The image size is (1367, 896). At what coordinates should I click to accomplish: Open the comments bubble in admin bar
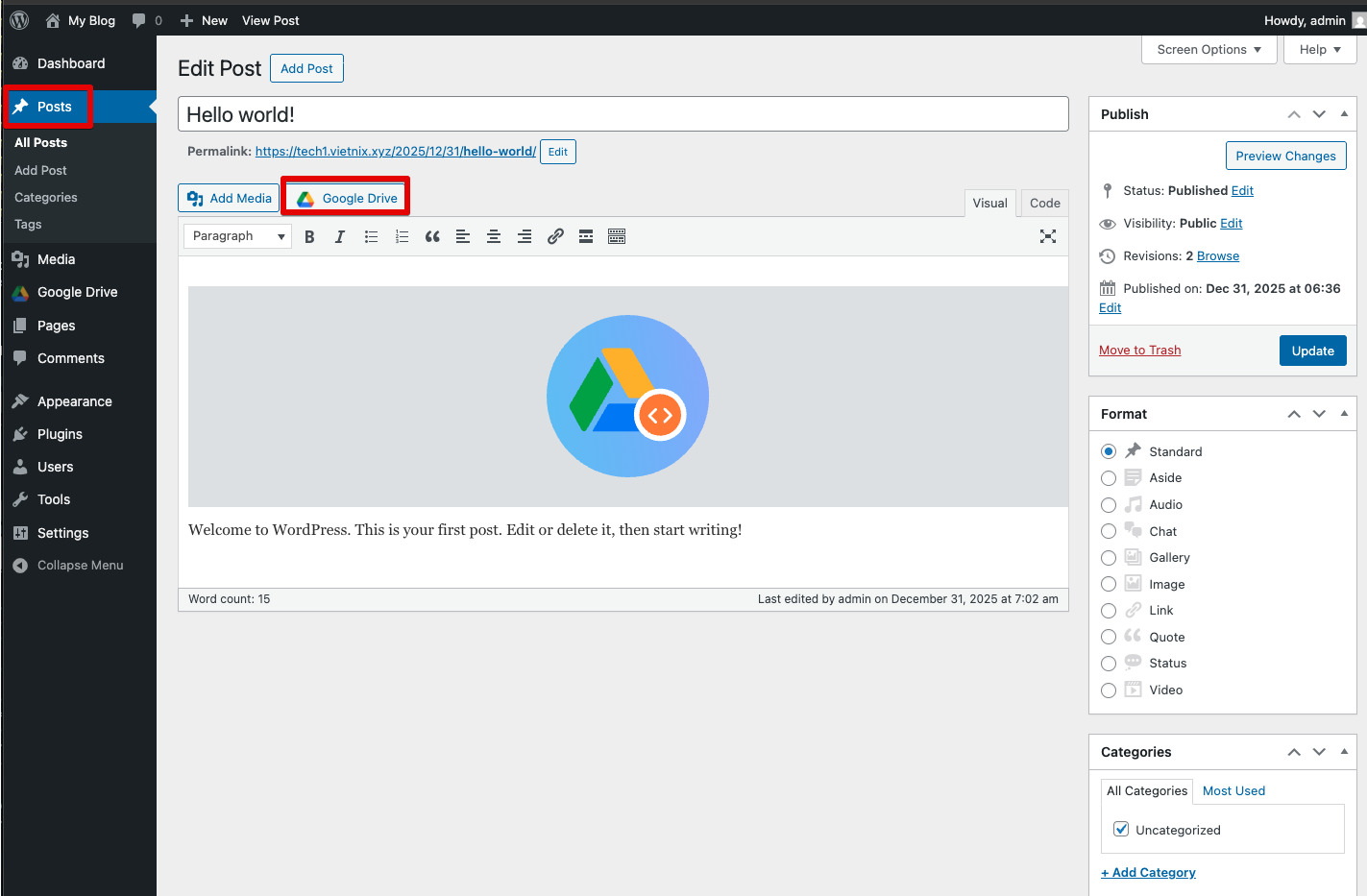(147, 20)
